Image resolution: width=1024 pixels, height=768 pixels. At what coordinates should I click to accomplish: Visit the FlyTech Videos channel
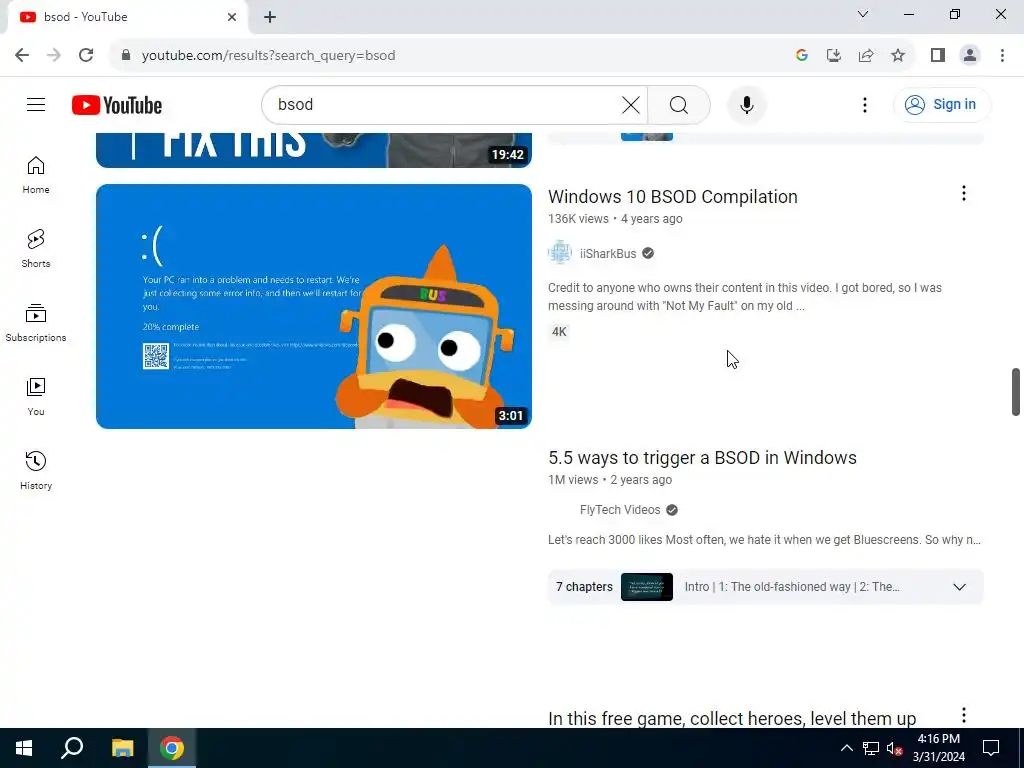620,510
